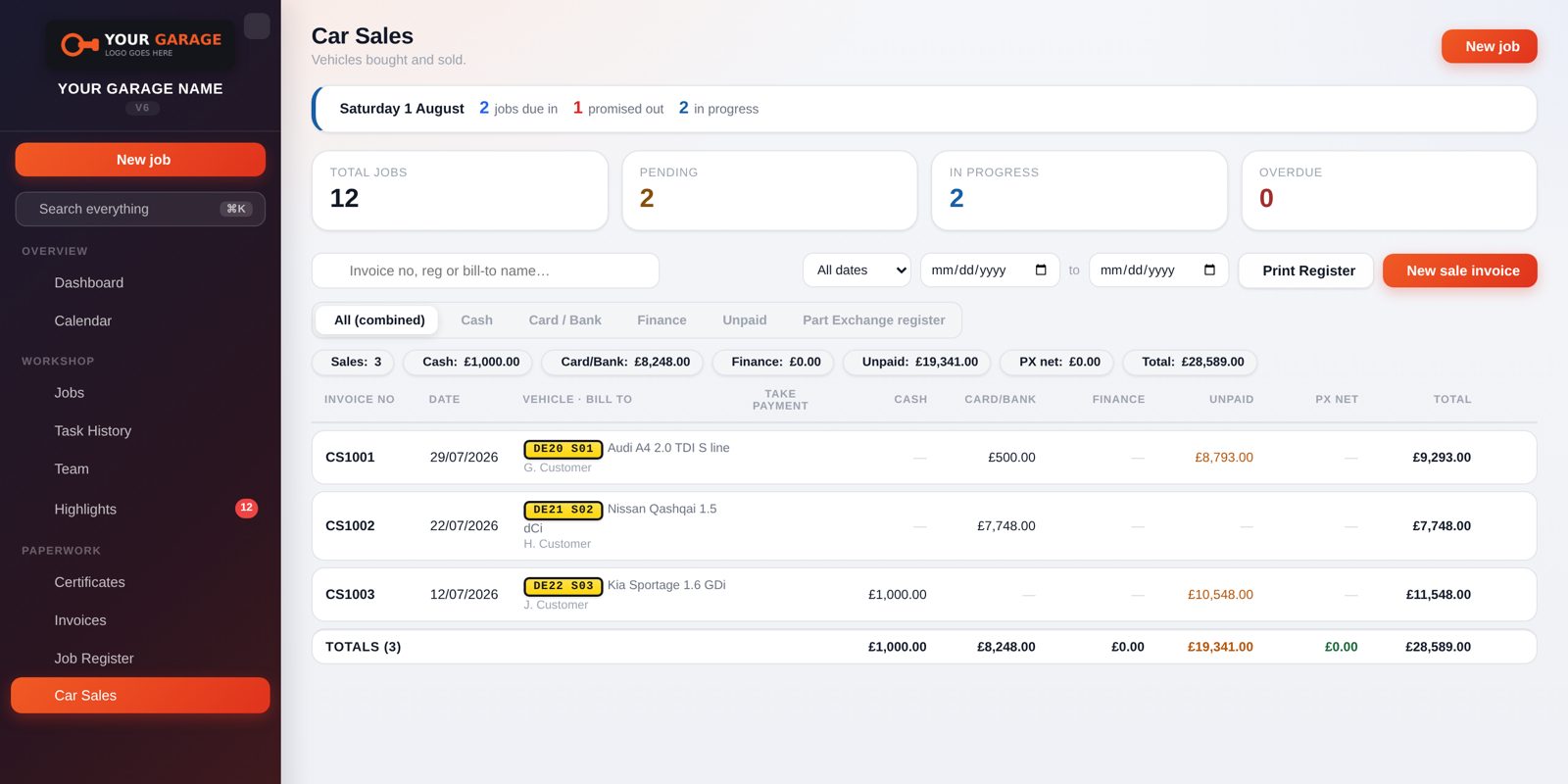1568x784 pixels.
Task: Open the Team page
Action: tap(140, 469)
